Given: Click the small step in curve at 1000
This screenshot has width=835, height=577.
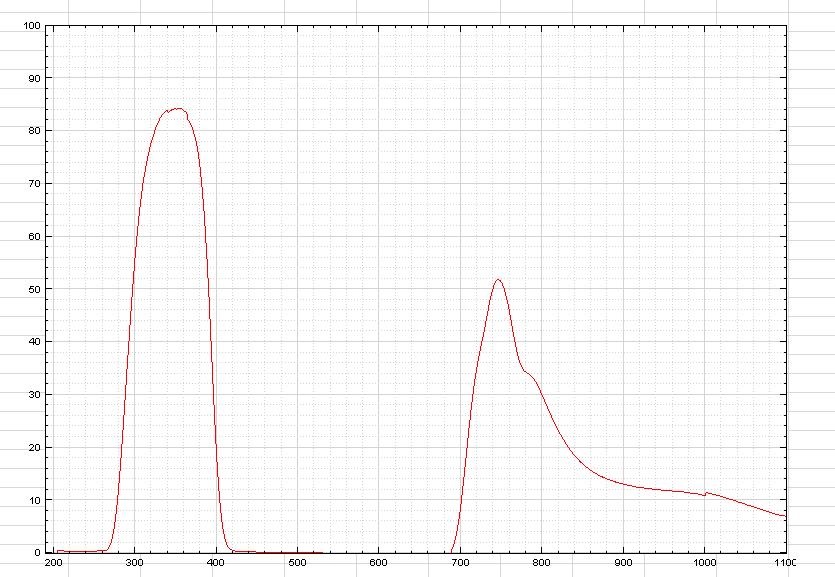Looking at the screenshot, I should pyautogui.click(x=706, y=493).
